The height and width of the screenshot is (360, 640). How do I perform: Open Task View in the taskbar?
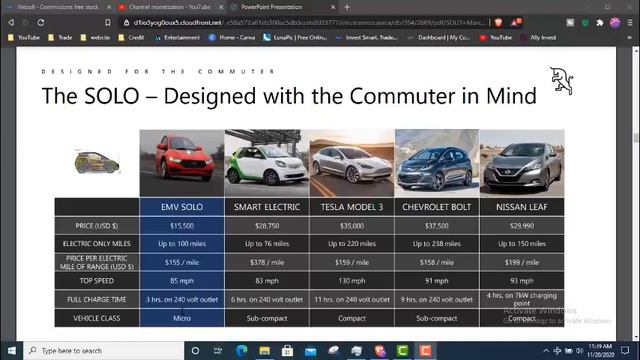[x=218, y=351]
